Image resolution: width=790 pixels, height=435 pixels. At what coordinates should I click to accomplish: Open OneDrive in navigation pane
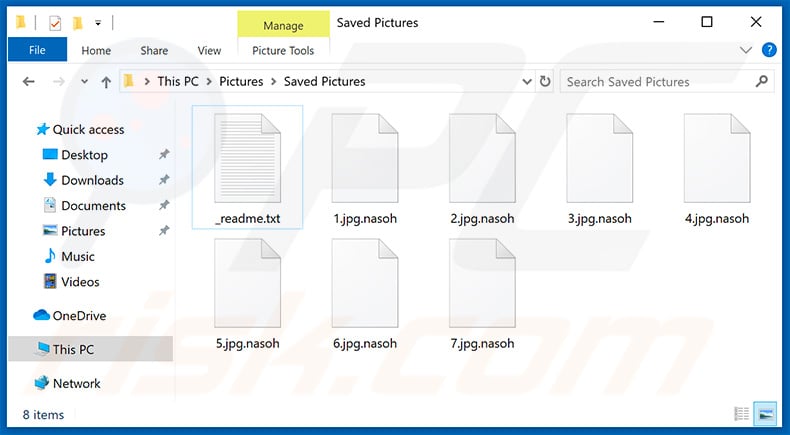tap(79, 316)
